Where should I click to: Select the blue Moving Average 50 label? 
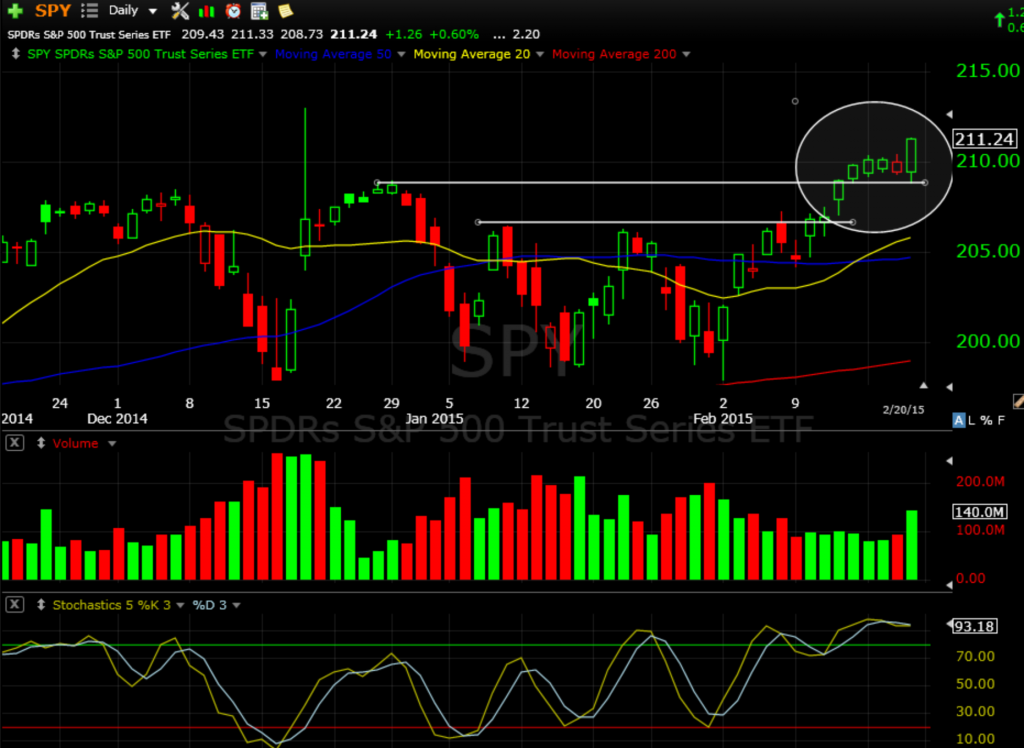click(x=333, y=54)
